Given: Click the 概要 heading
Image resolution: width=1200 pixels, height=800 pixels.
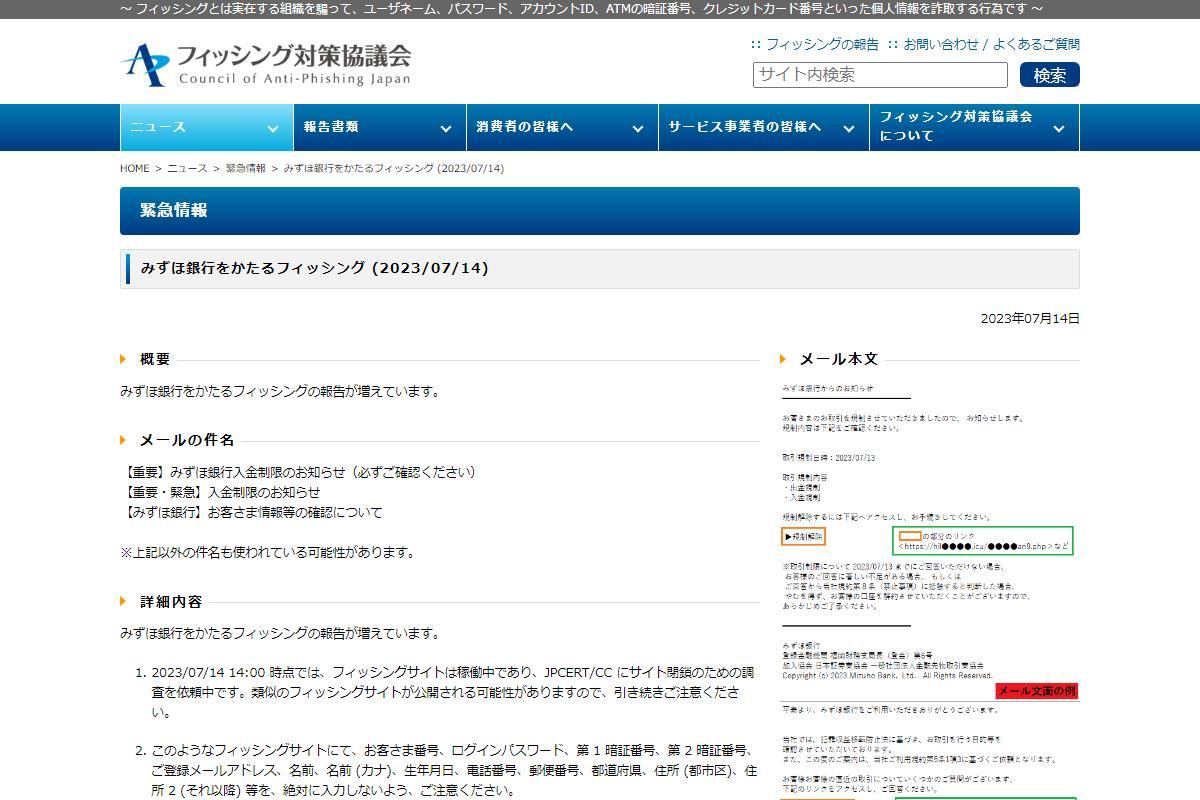Looking at the screenshot, I should [155, 359].
